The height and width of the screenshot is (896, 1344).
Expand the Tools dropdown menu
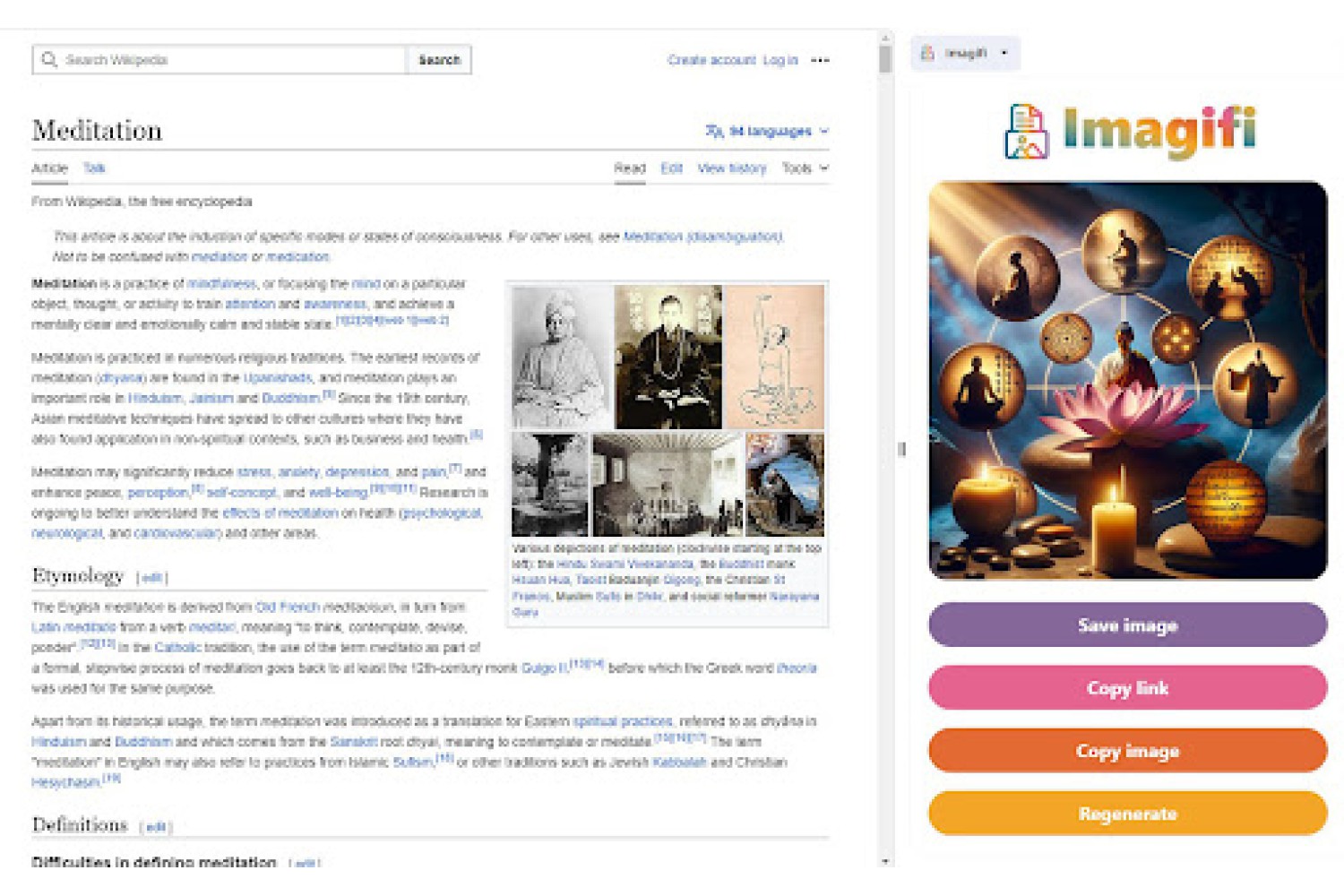pyautogui.click(x=805, y=168)
